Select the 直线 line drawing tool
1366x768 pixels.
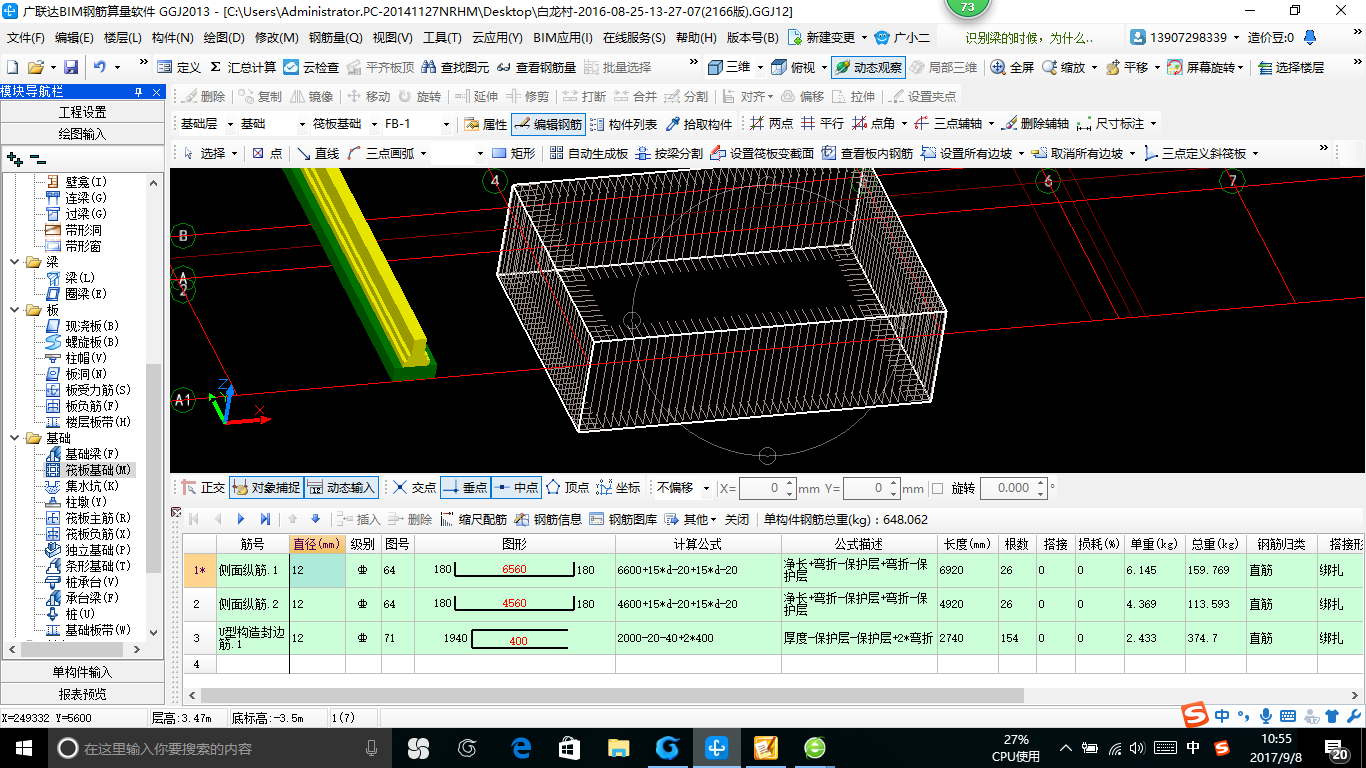tap(317, 153)
